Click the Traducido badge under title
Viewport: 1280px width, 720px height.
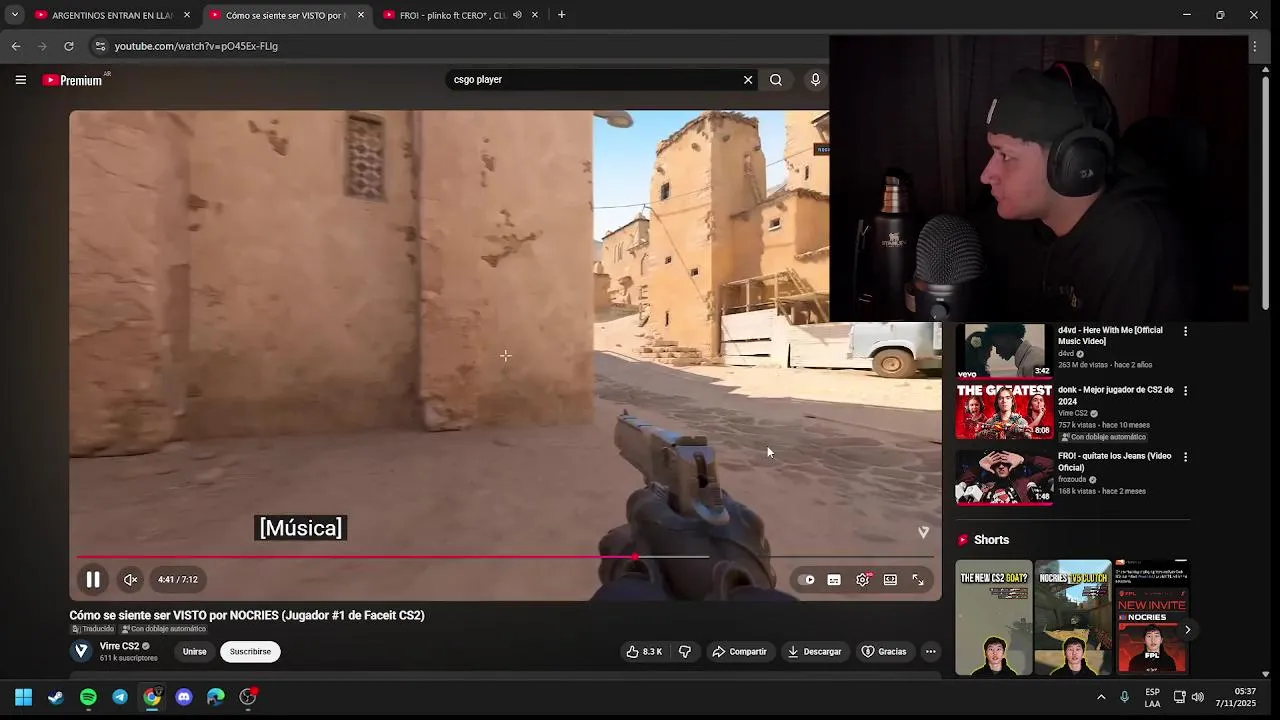click(x=92, y=629)
